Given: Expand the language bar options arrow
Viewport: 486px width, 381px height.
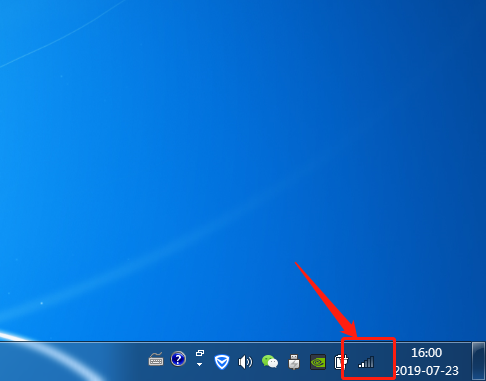Looking at the screenshot, I should click(x=199, y=364).
